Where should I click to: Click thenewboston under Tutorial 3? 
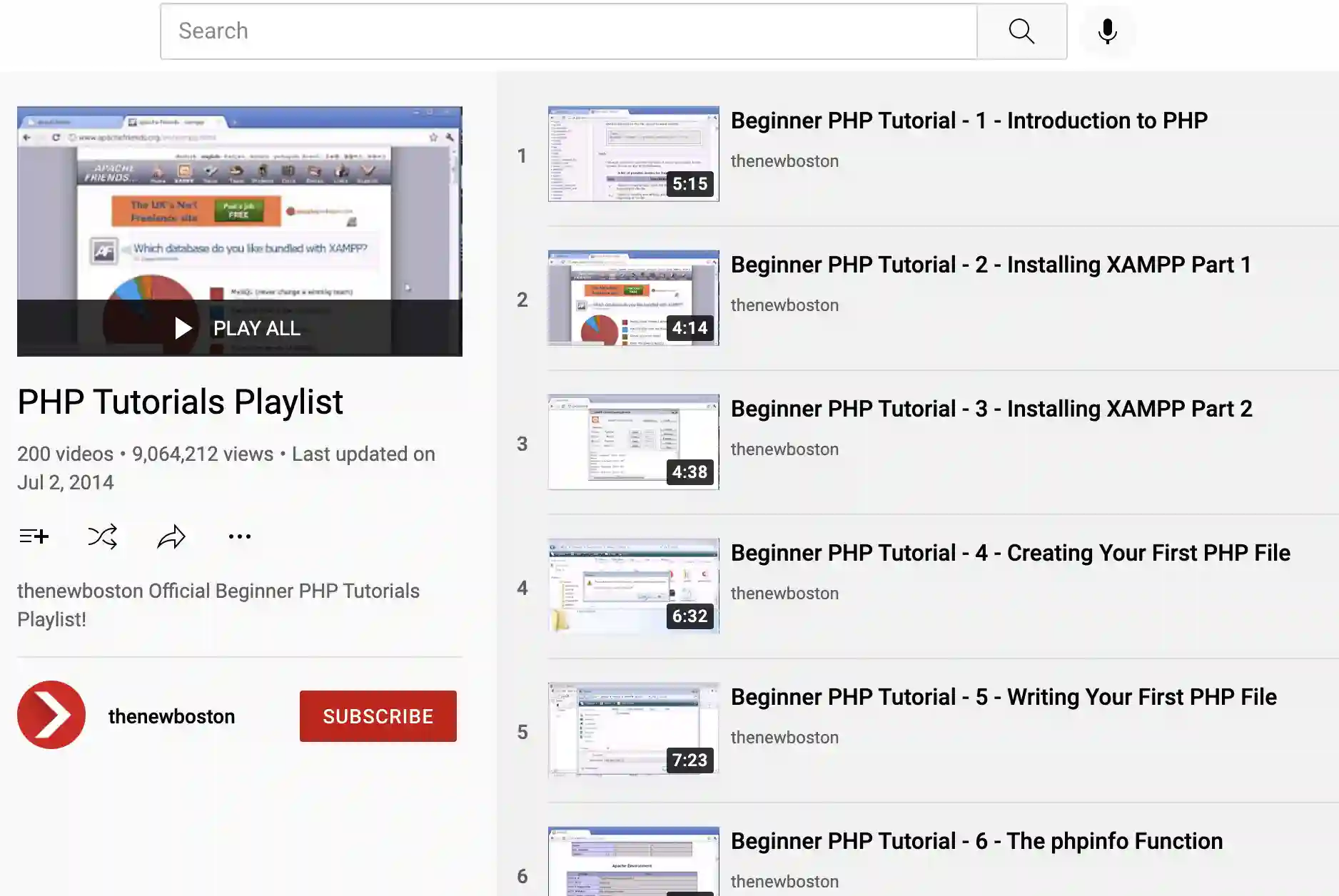pyautogui.click(x=784, y=449)
